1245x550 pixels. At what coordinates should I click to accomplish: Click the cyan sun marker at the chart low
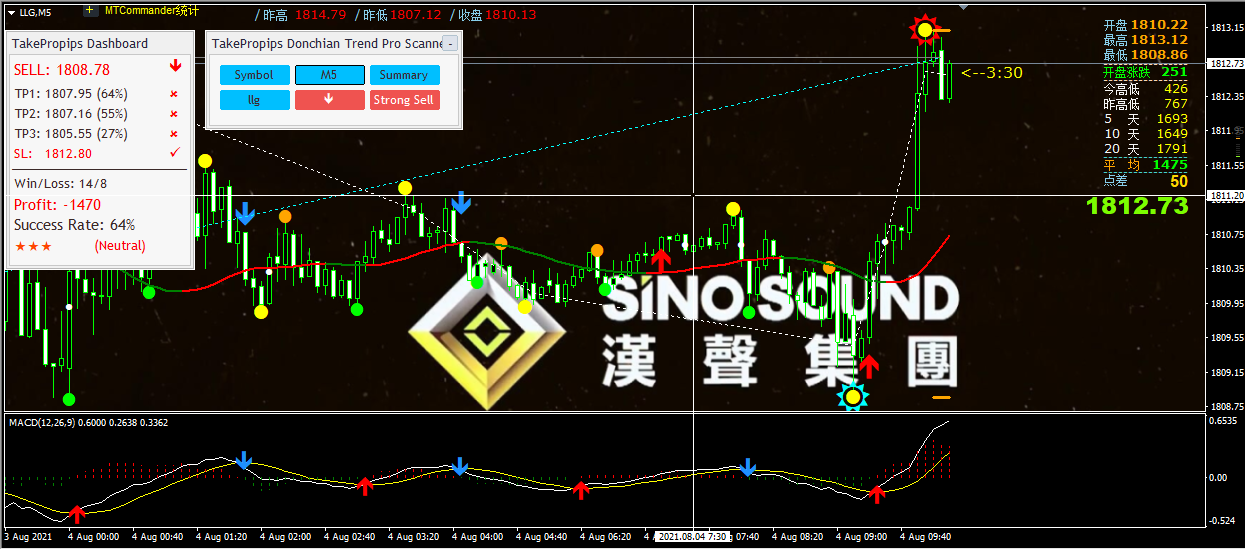(853, 397)
